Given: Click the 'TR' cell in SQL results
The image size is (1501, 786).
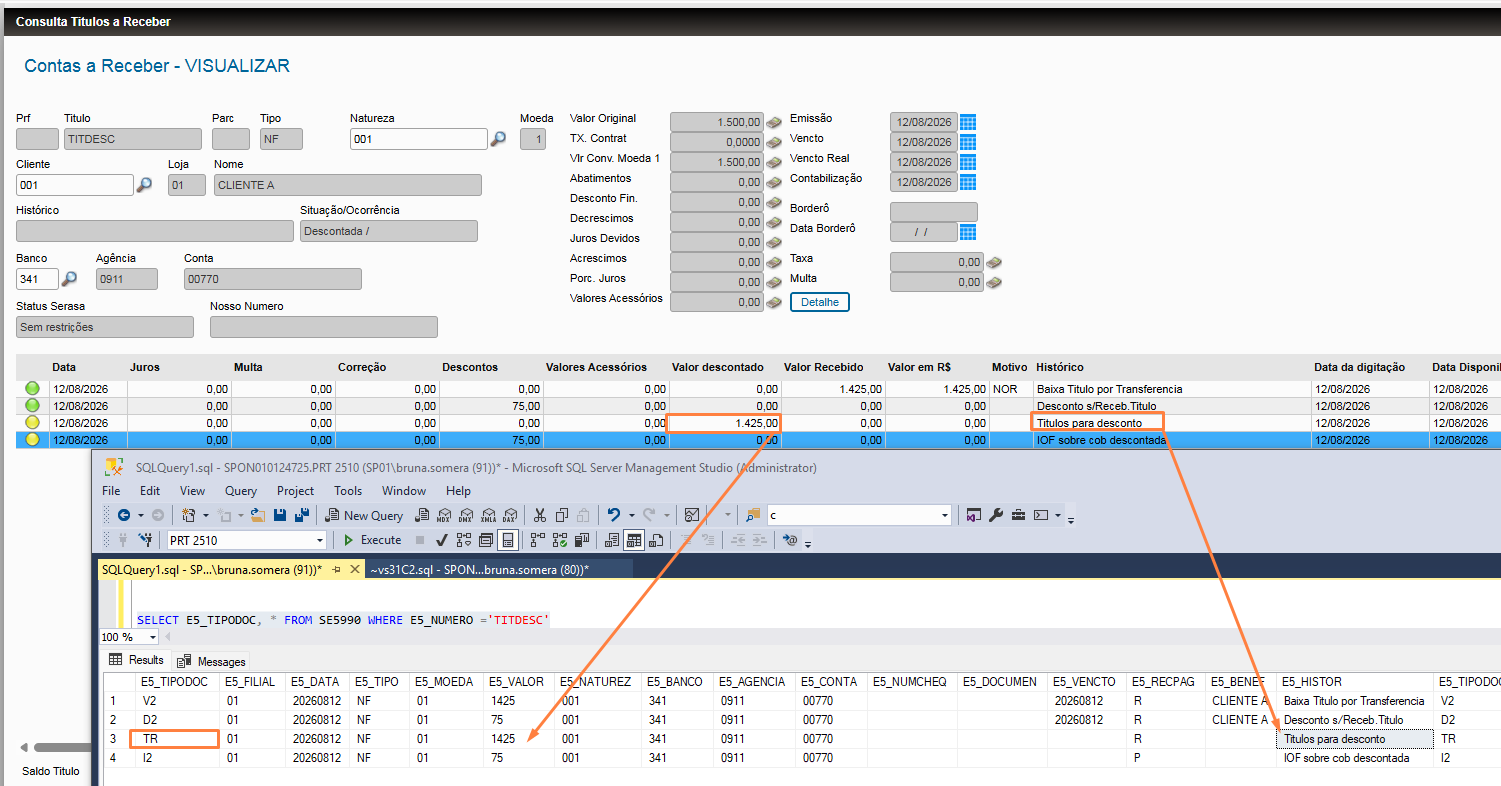Looking at the screenshot, I should [x=175, y=739].
